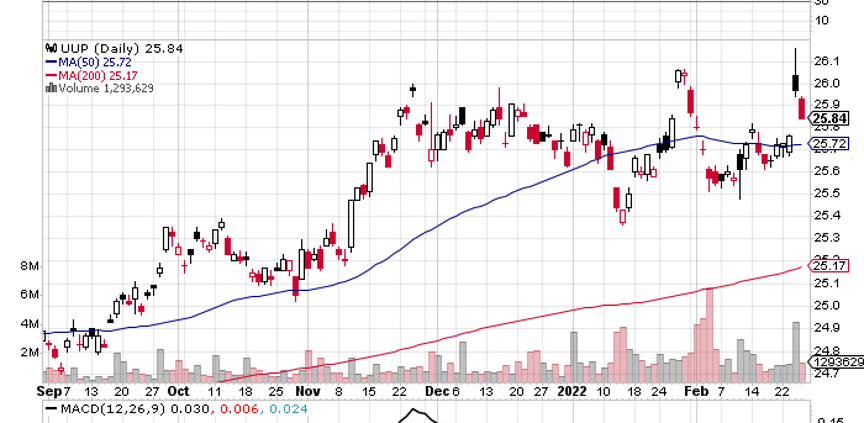This screenshot has width=864, height=423.
Task: Click the 26.0 price axis label
Action: click(827, 83)
